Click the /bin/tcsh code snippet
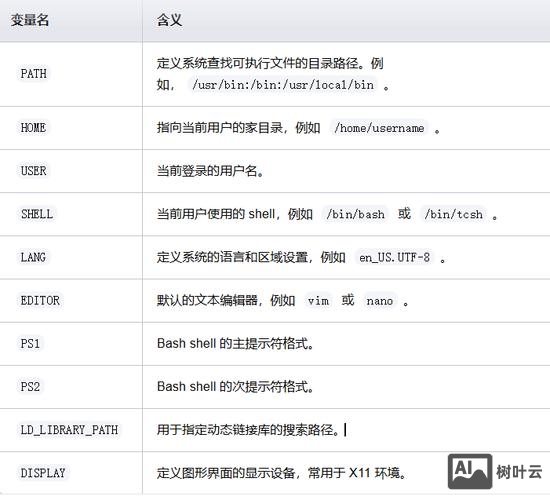This screenshot has height=500, width=550. (x=454, y=214)
